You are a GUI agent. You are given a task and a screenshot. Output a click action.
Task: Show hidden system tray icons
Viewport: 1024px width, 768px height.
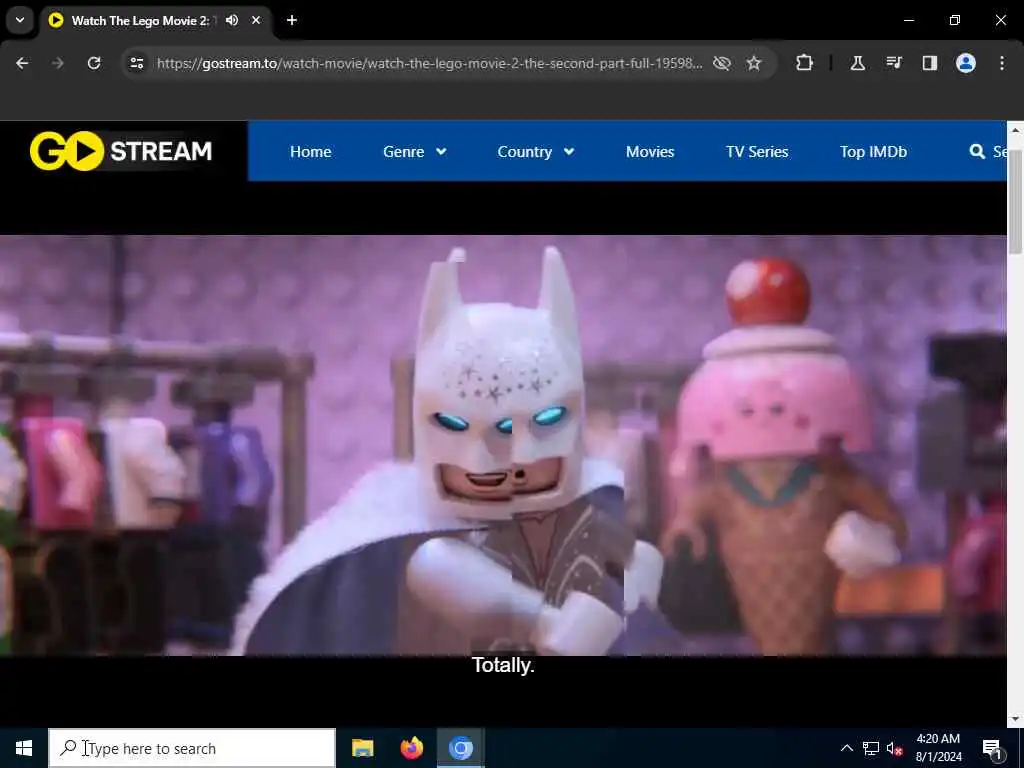[846, 748]
